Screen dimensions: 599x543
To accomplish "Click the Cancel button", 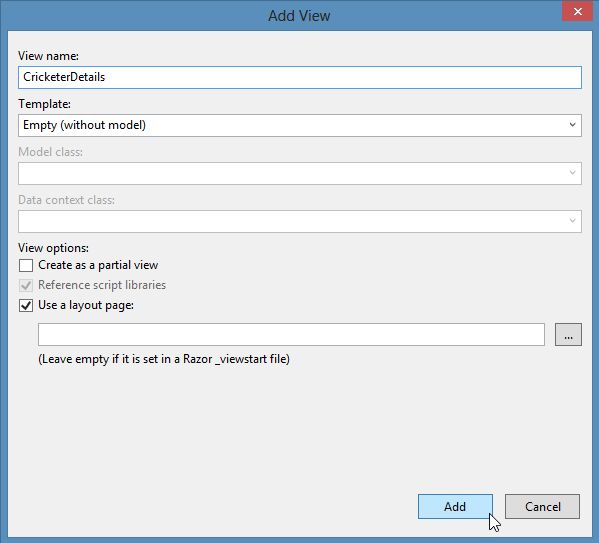I will coord(542,507).
